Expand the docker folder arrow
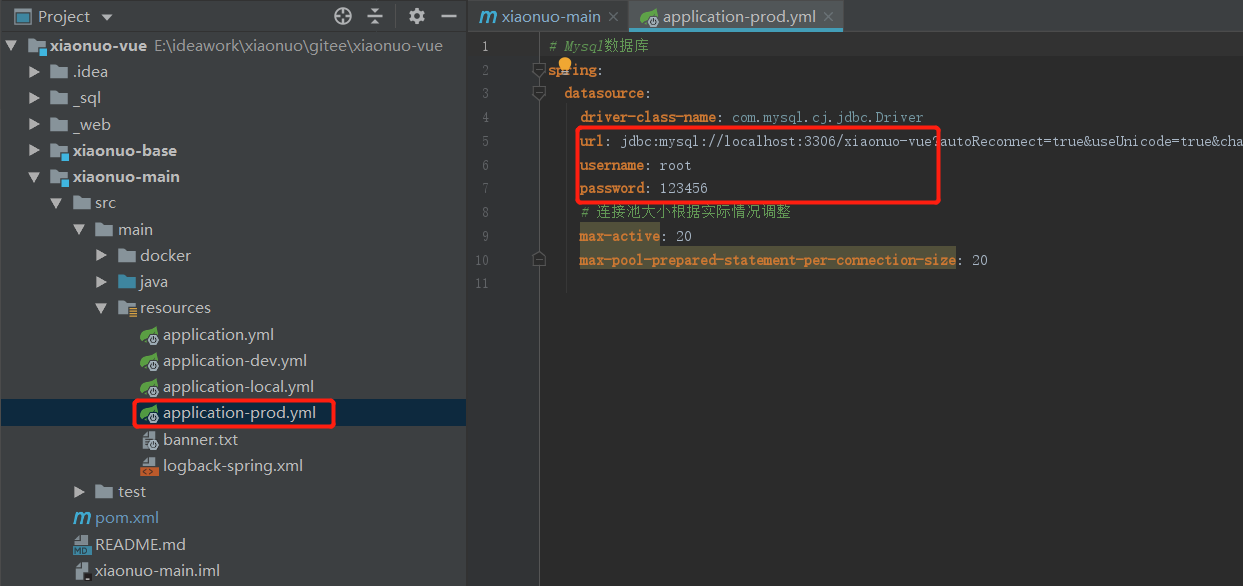Screen dimensions: 1243x586 point(101,256)
